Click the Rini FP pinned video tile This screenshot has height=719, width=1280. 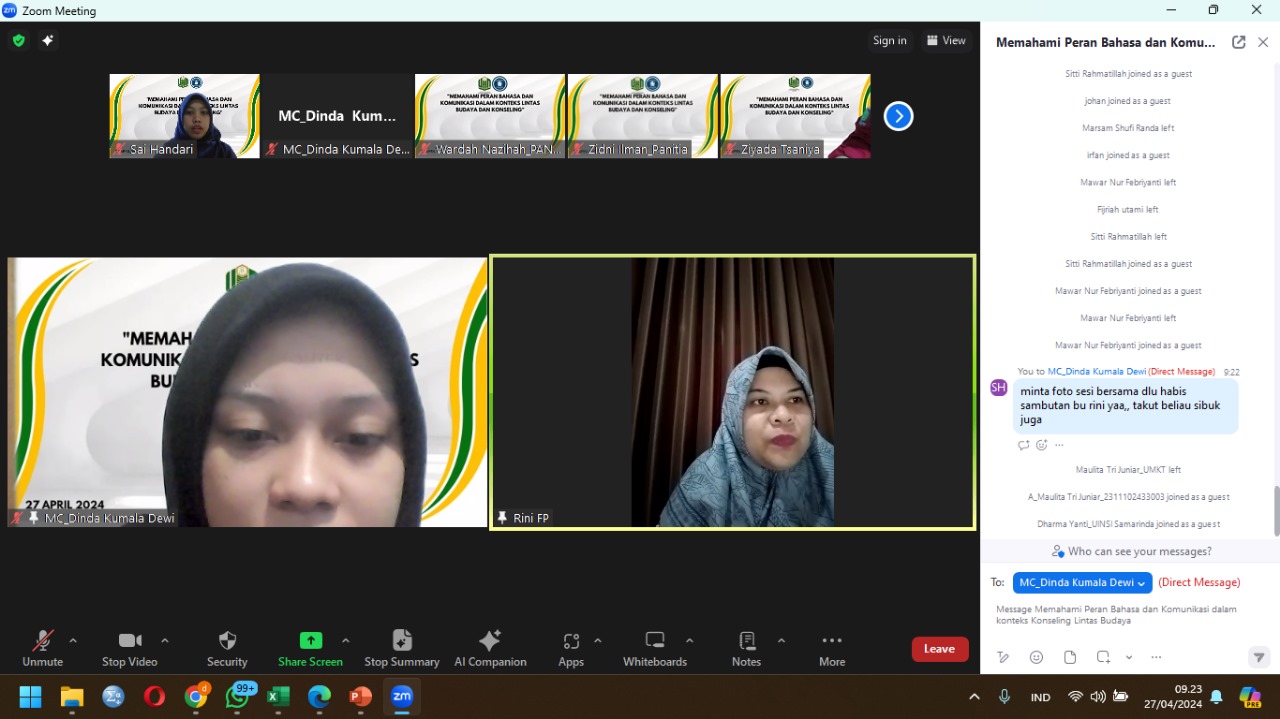(732, 392)
